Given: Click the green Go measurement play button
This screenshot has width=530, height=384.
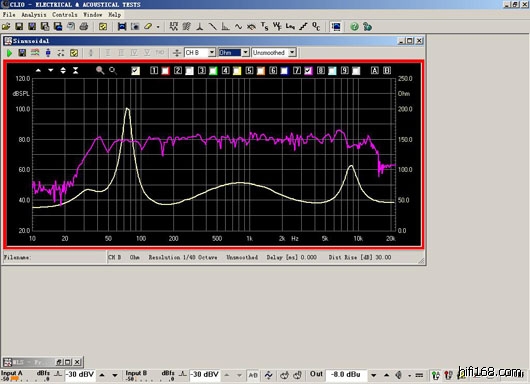Looking at the screenshot, I should [9, 53].
